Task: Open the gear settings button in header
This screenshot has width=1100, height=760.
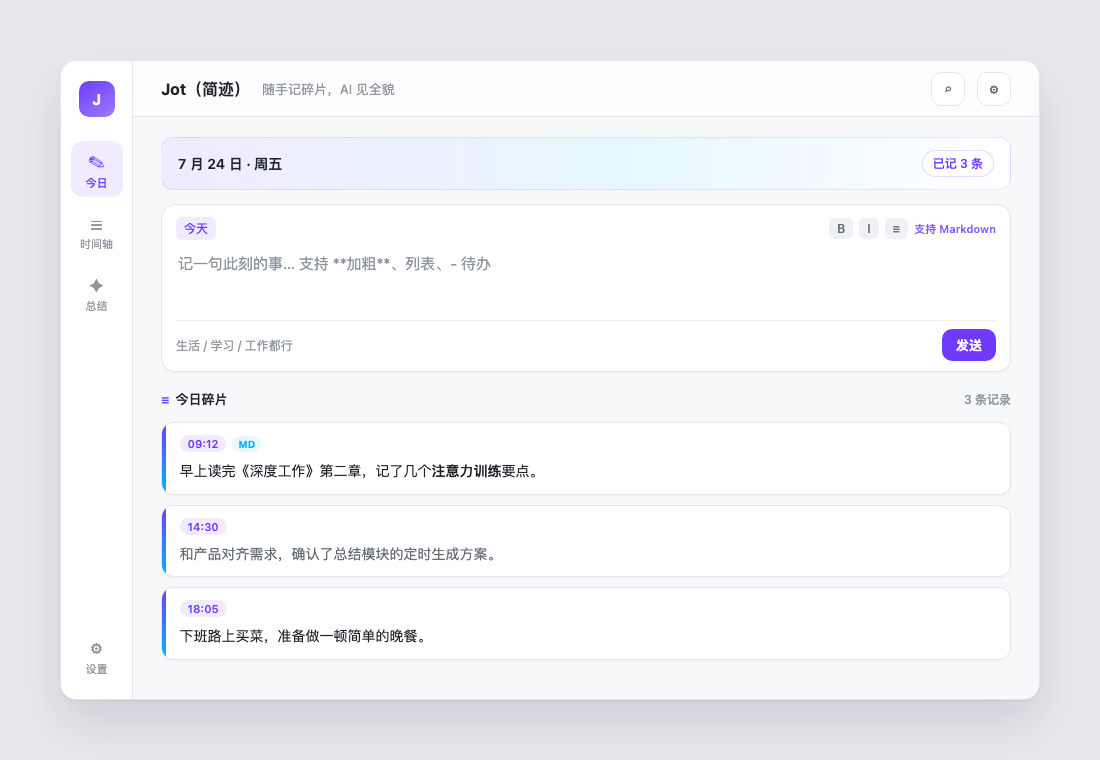Action: [993, 89]
